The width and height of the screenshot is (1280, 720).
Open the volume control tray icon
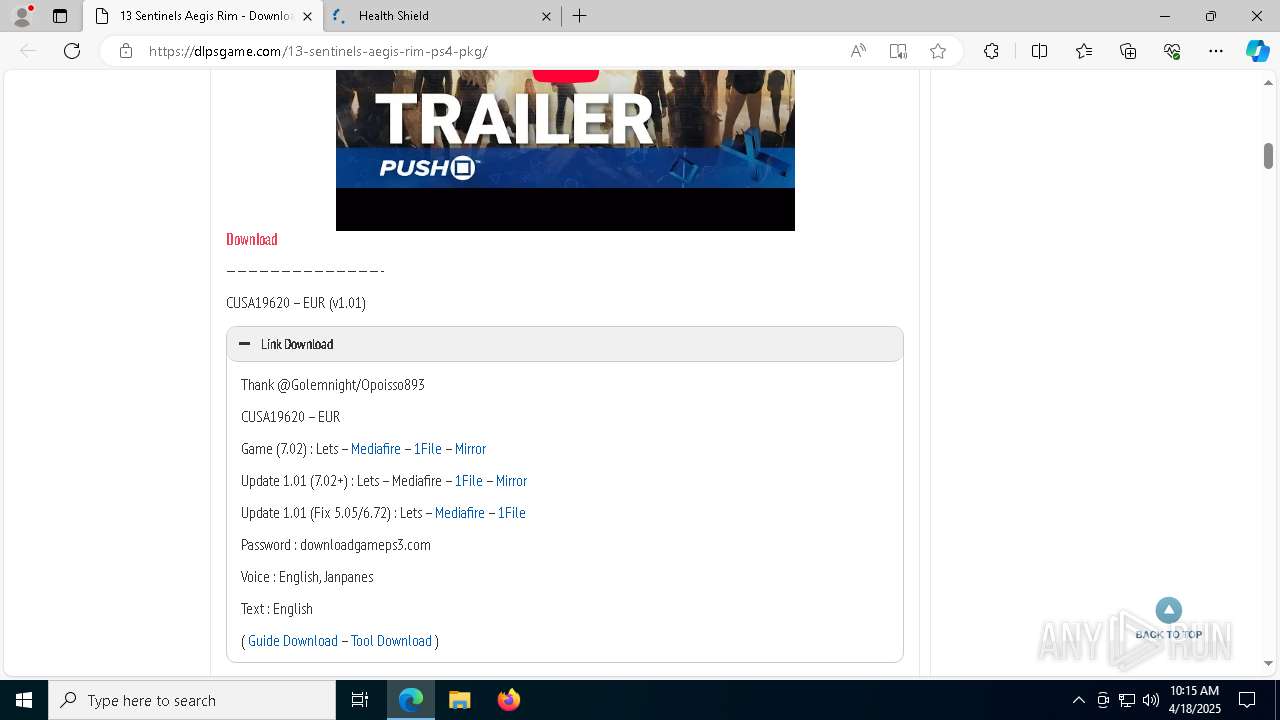[1151, 700]
